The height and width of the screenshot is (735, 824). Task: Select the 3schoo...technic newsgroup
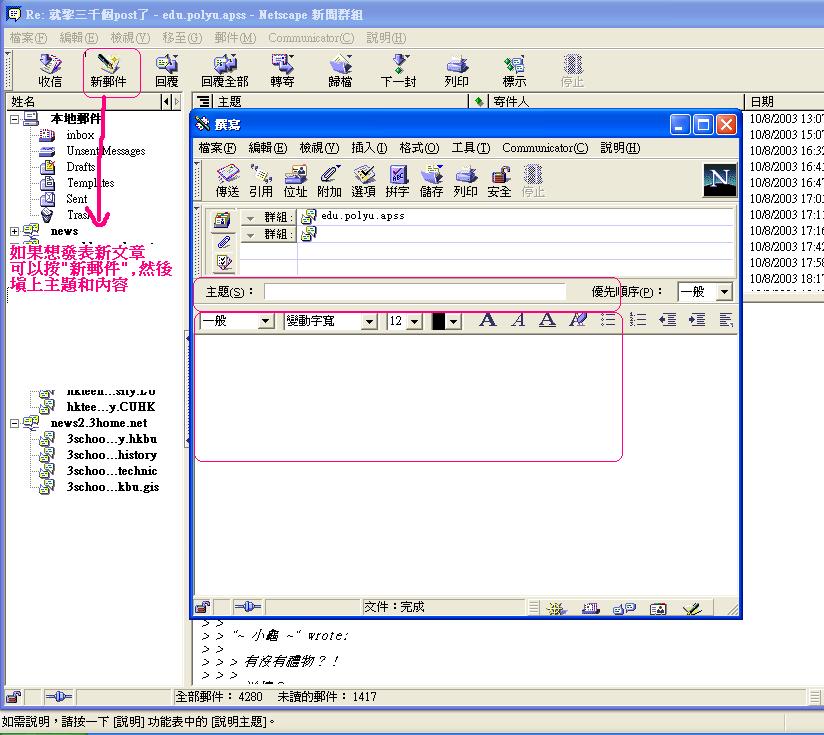[112, 471]
